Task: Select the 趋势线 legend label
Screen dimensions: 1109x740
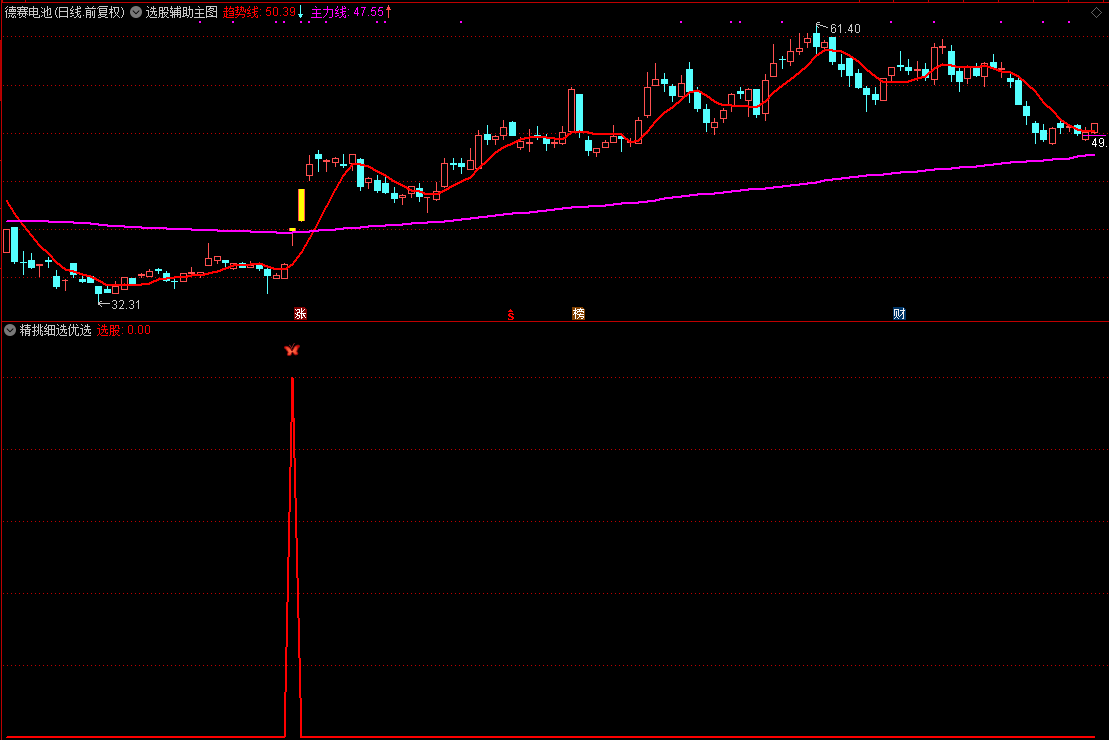Action: click(x=241, y=13)
